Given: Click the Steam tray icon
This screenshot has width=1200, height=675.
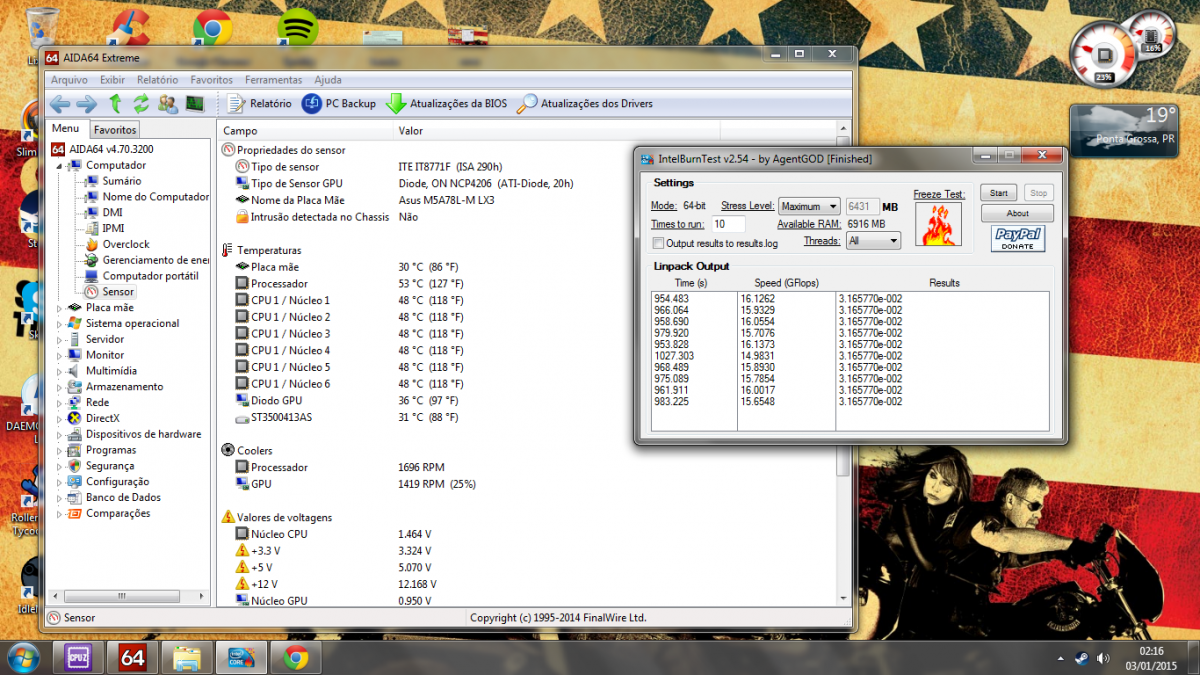Looking at the screenshot, I should coord(1081,658).
